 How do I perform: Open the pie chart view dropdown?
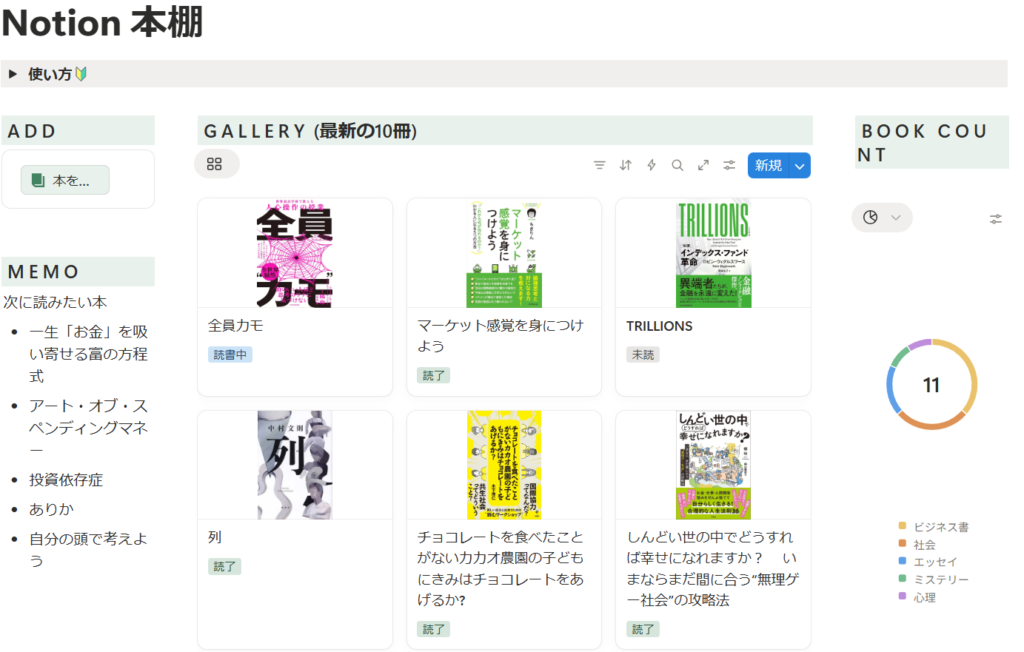click(881, 217)
